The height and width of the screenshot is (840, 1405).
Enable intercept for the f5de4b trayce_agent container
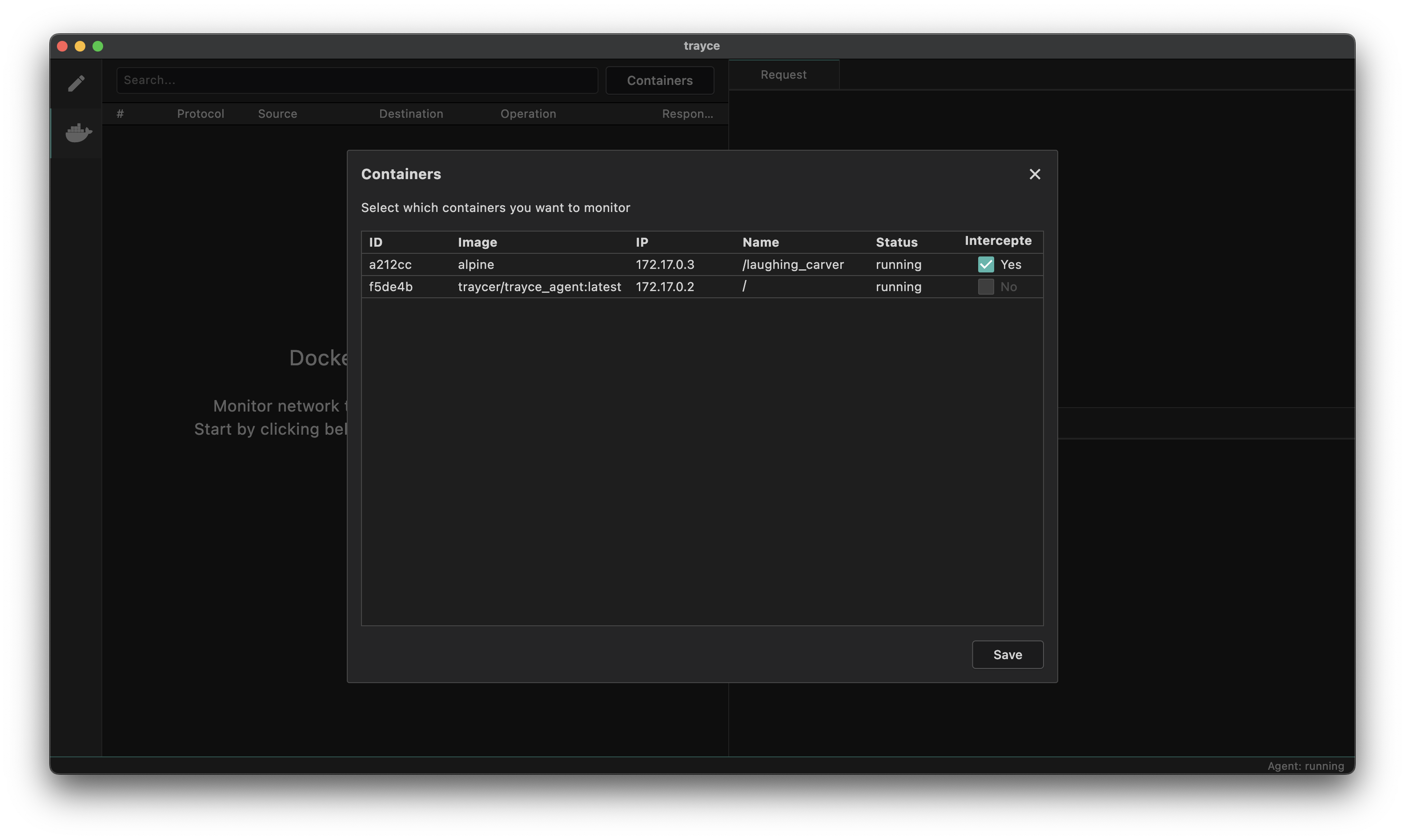pyautogui.click(x=986, y=287)
